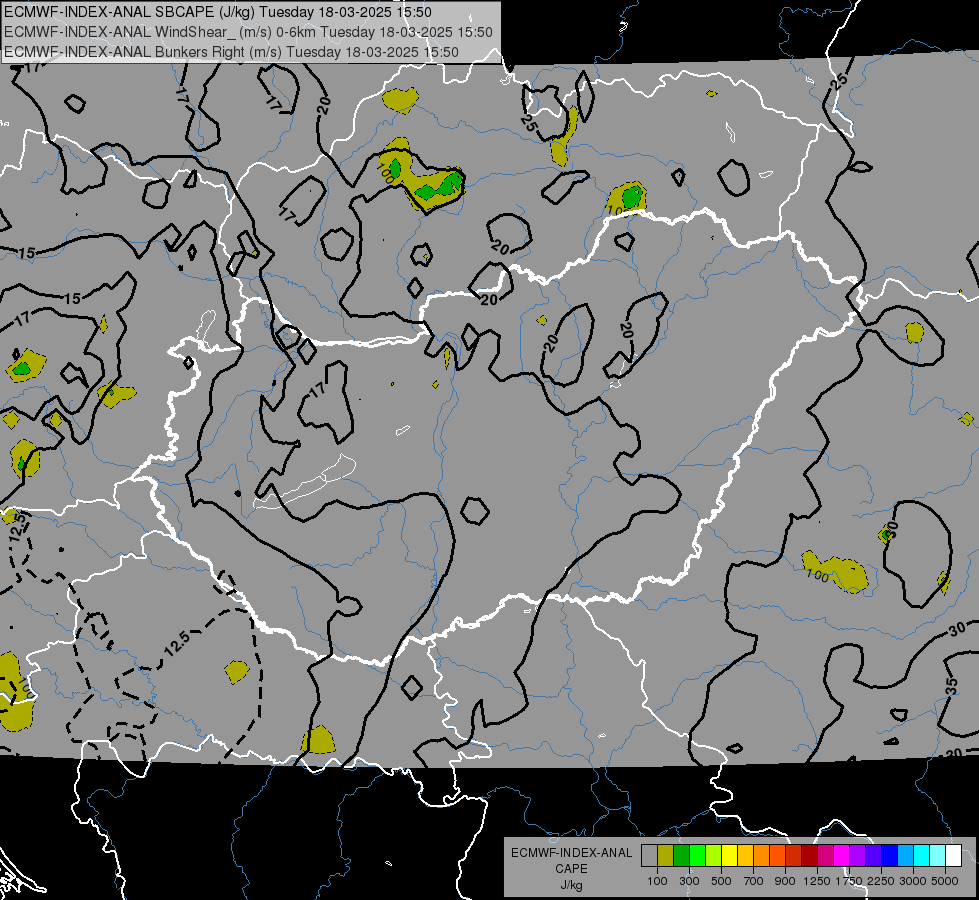This screenshot has width=979, height=900.
Task: Click the Bunkers Right title line
Action: (231, 52)
